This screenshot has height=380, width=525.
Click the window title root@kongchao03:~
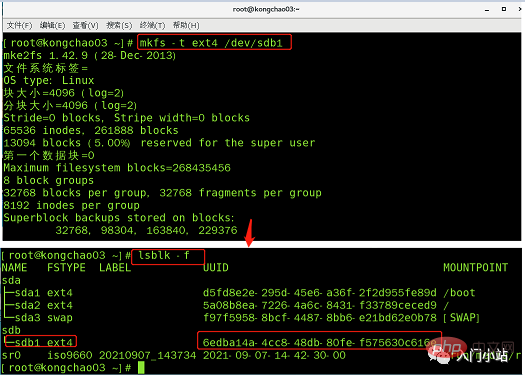click(x=266, y=9)
